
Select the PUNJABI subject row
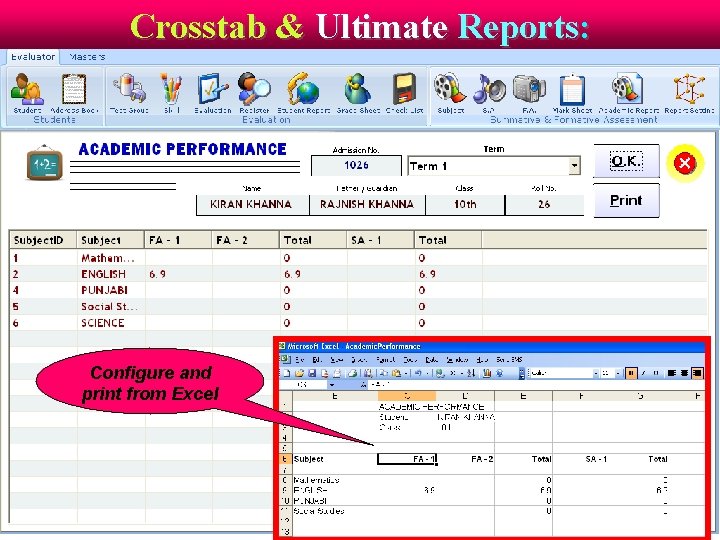coord(358,290)
